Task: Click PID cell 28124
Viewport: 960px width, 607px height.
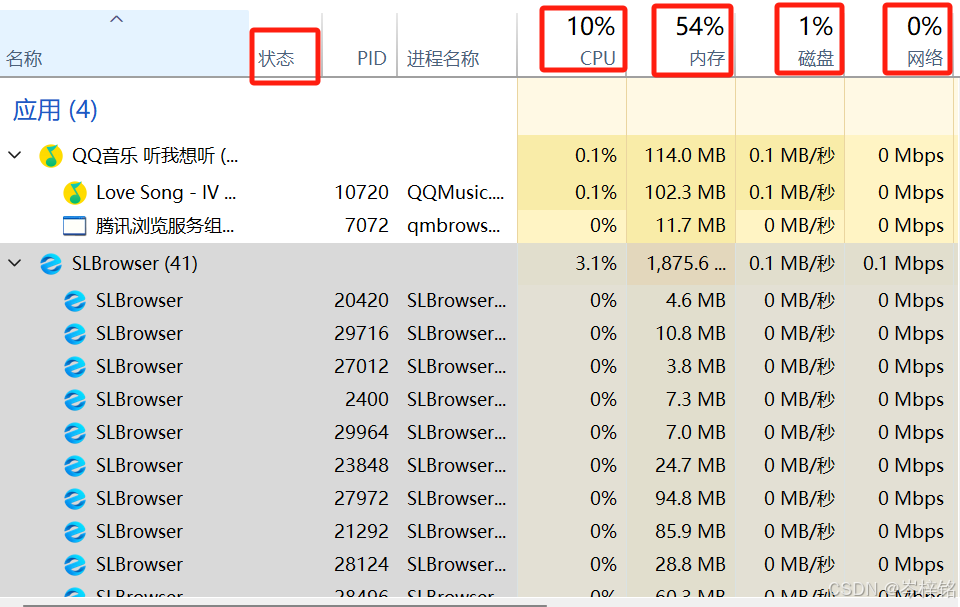Action: [361, 565]
